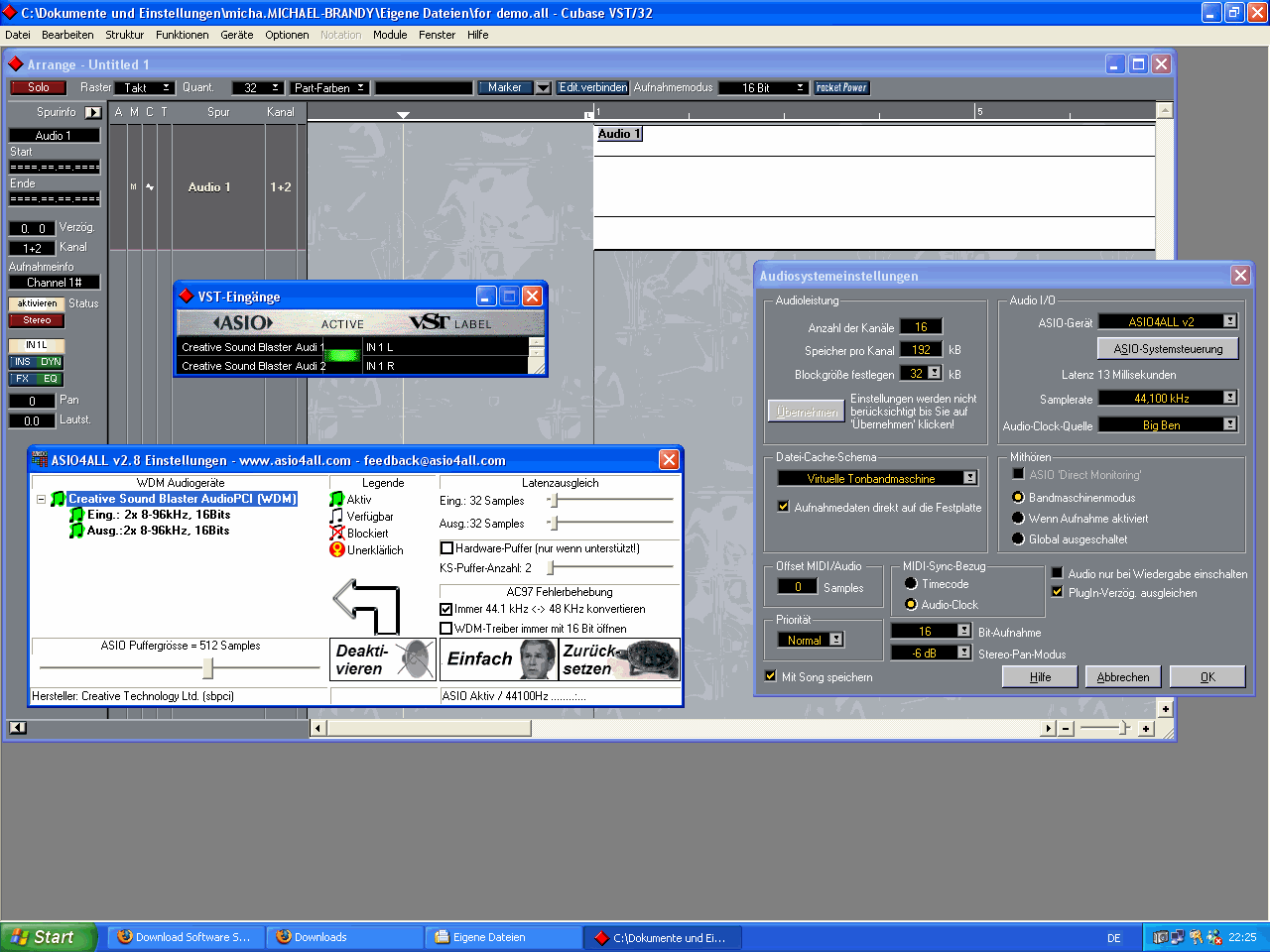
Task: Open the Bearbeiten menu
Action: [x=67, y=35]
